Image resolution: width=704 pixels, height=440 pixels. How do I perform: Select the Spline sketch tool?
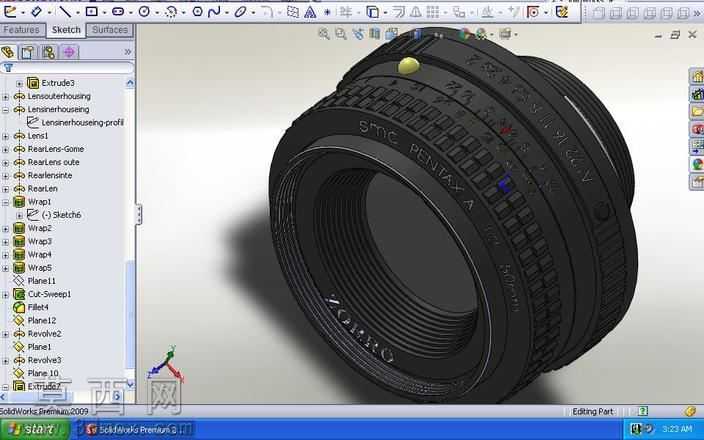214,12
